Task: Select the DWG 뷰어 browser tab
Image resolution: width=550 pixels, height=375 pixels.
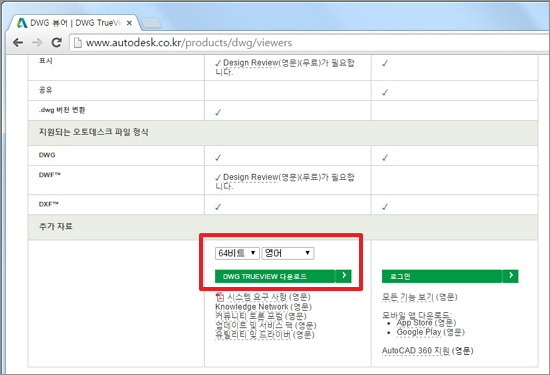Action: (75, 23)
